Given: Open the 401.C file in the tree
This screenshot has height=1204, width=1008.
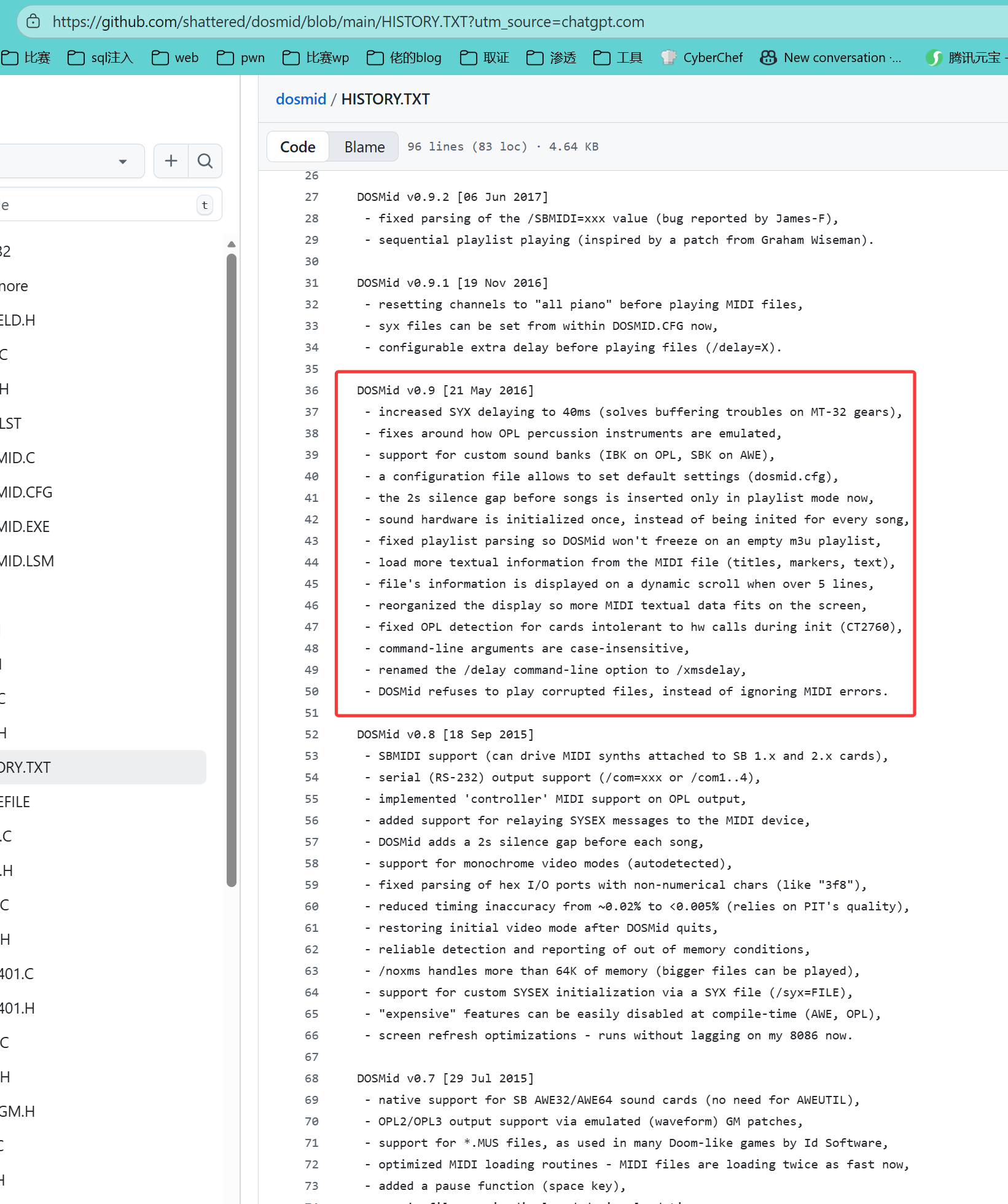Looking at the screenshot, I should tap(17, 974).
